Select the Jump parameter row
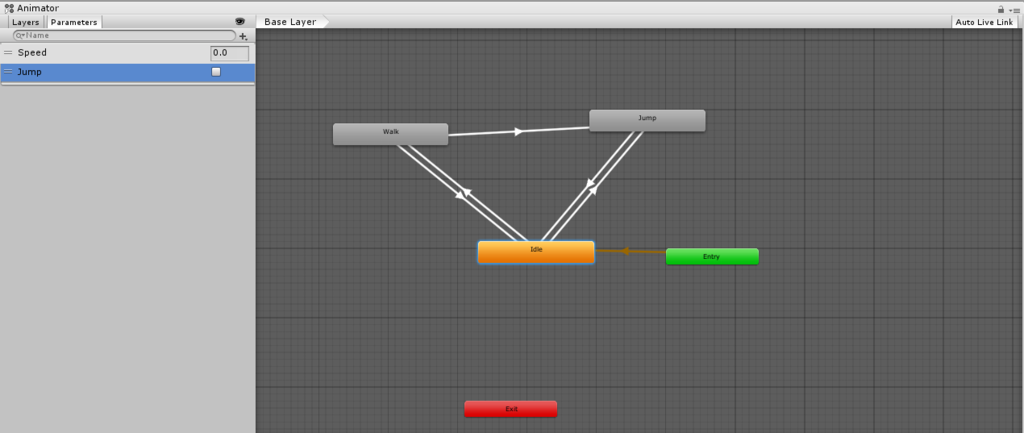This screenshot has height=433, width=1024. tap(127, 72)
